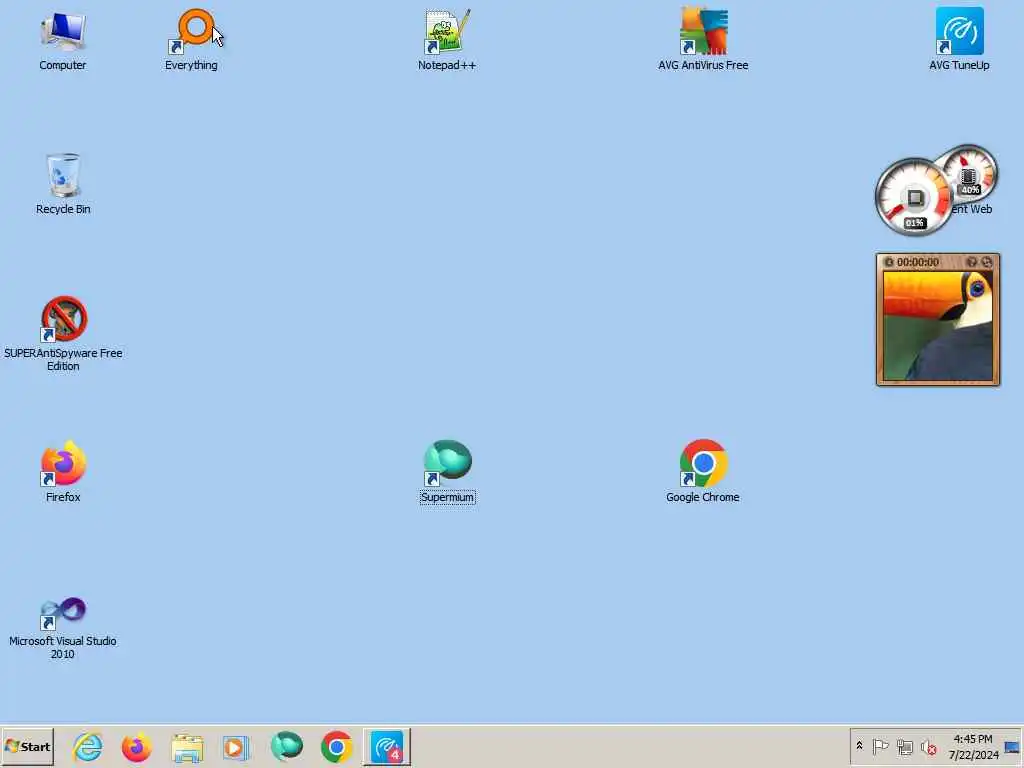Open Windows Explorer from the taskbar

coord(187,746)
